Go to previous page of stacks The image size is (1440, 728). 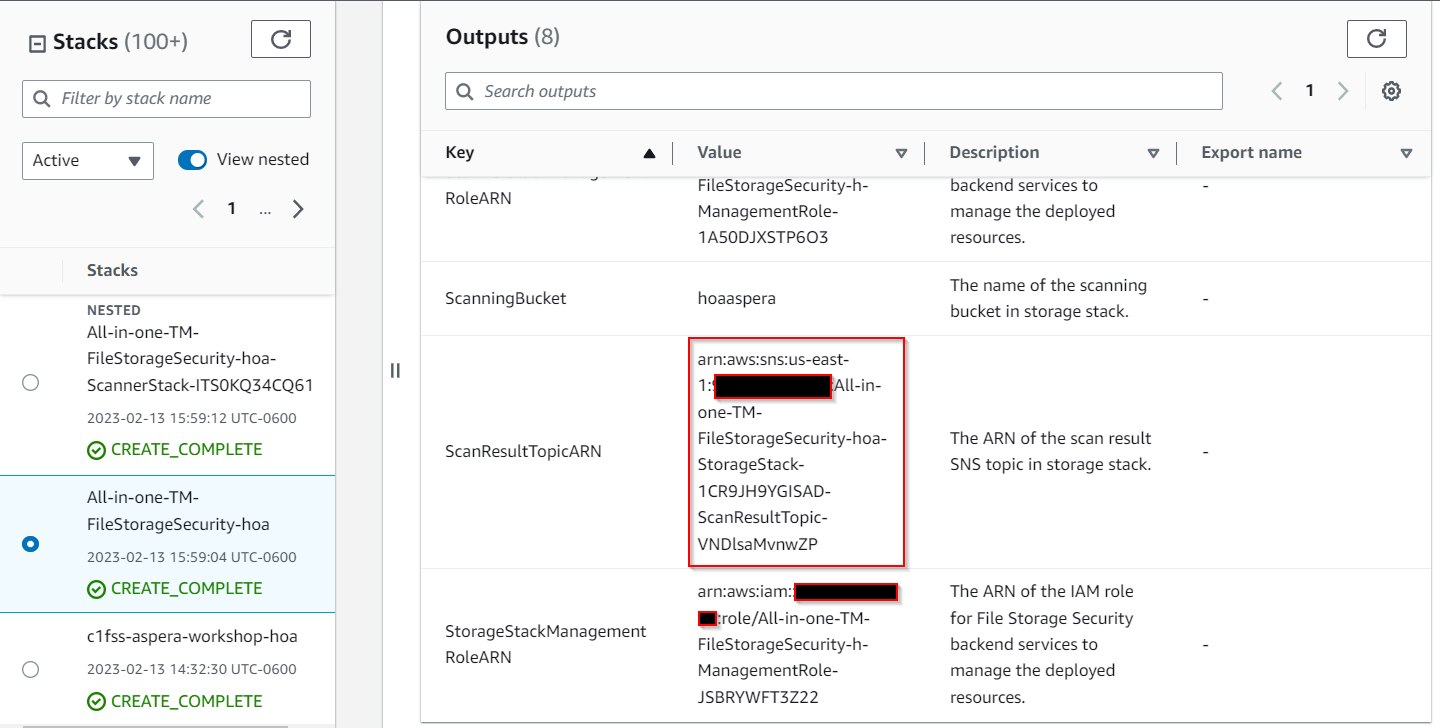(198, 209)
